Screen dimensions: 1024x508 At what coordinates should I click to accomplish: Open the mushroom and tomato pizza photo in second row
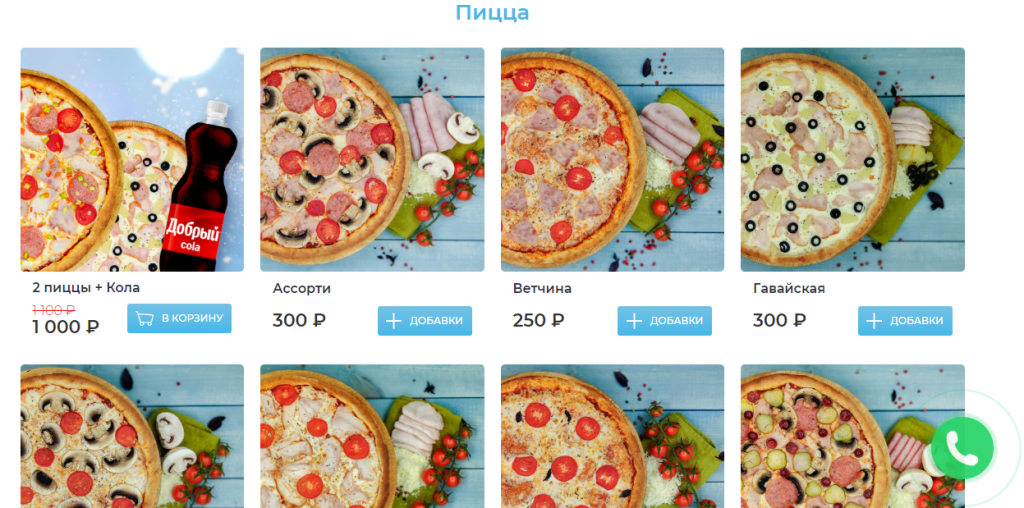click(132, 436)
